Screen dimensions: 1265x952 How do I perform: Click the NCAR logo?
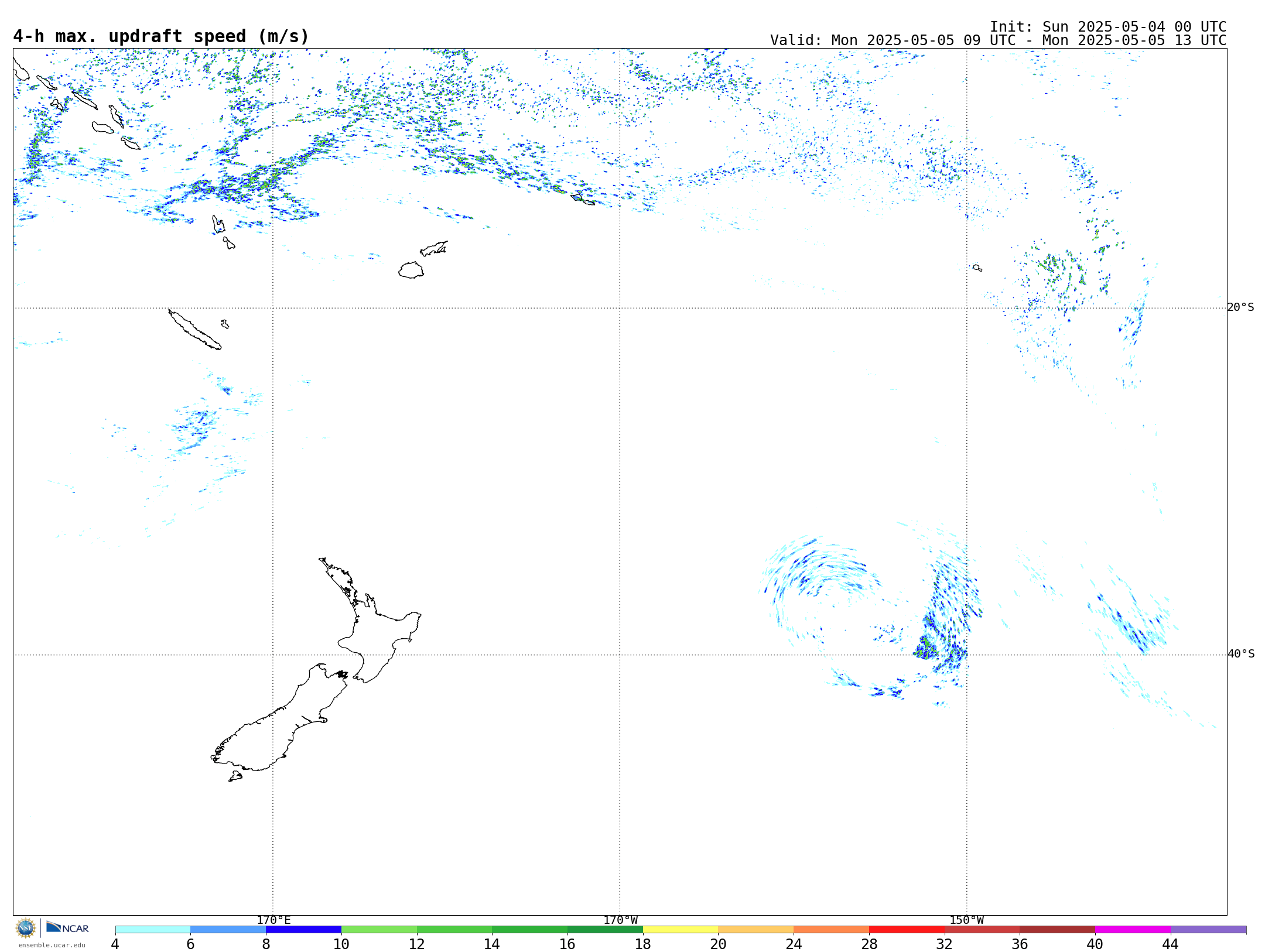click(67, 927)
